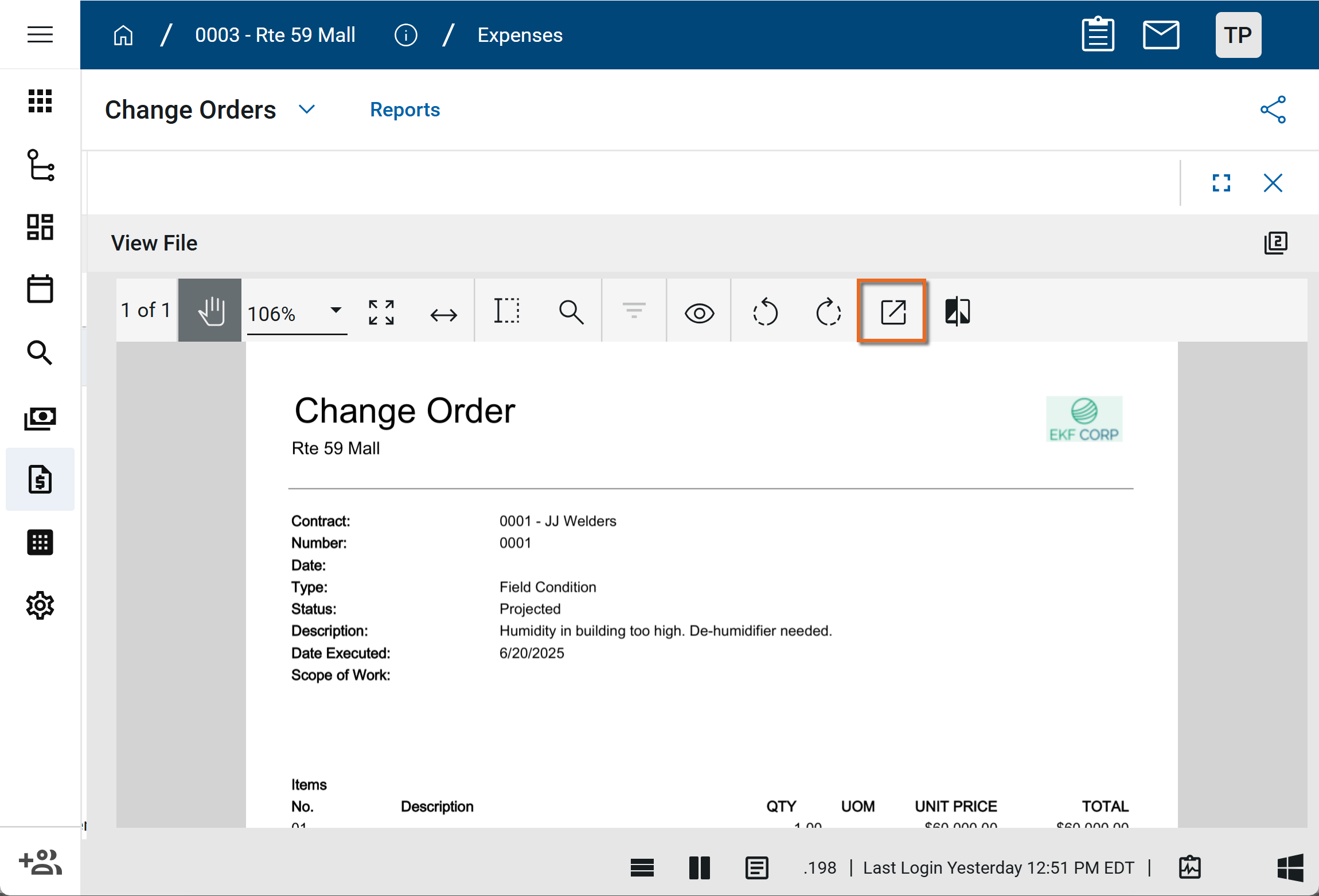The width and height of the screenshot is (1319, 896).
Task: Open the TP user profile menu
Action: click(x=1238, y=35)
